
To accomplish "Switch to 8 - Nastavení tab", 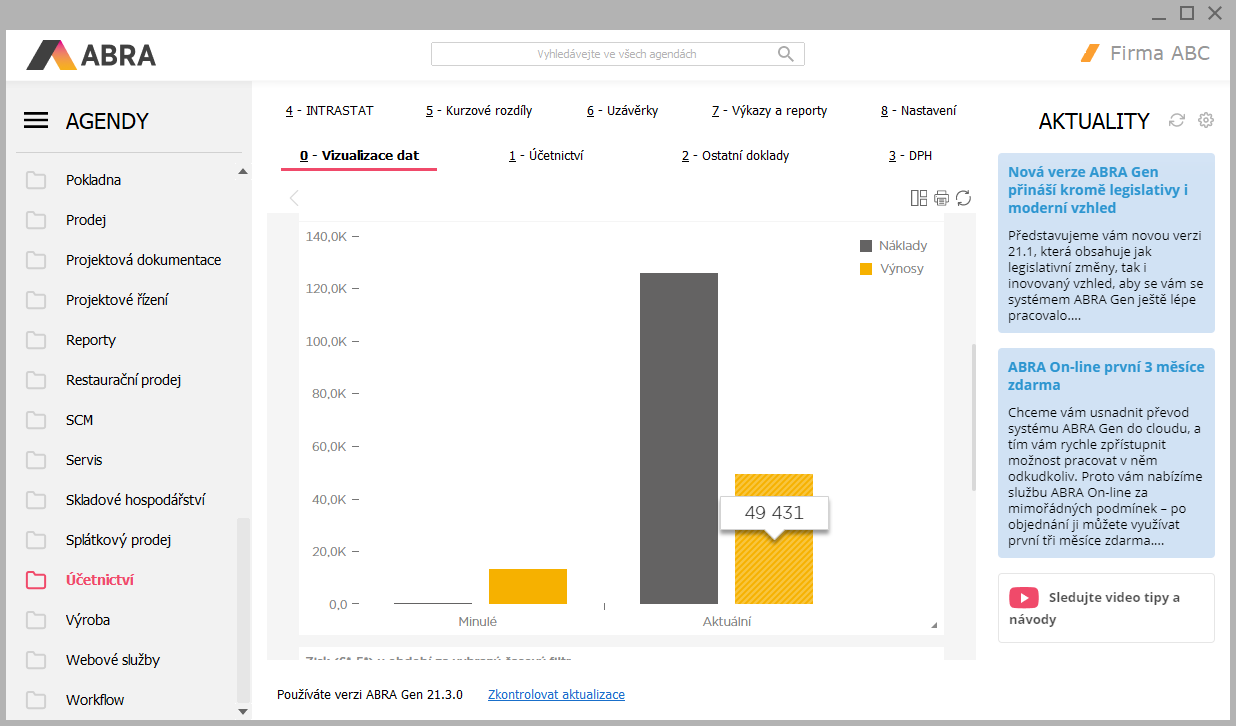I will (918, 111).
